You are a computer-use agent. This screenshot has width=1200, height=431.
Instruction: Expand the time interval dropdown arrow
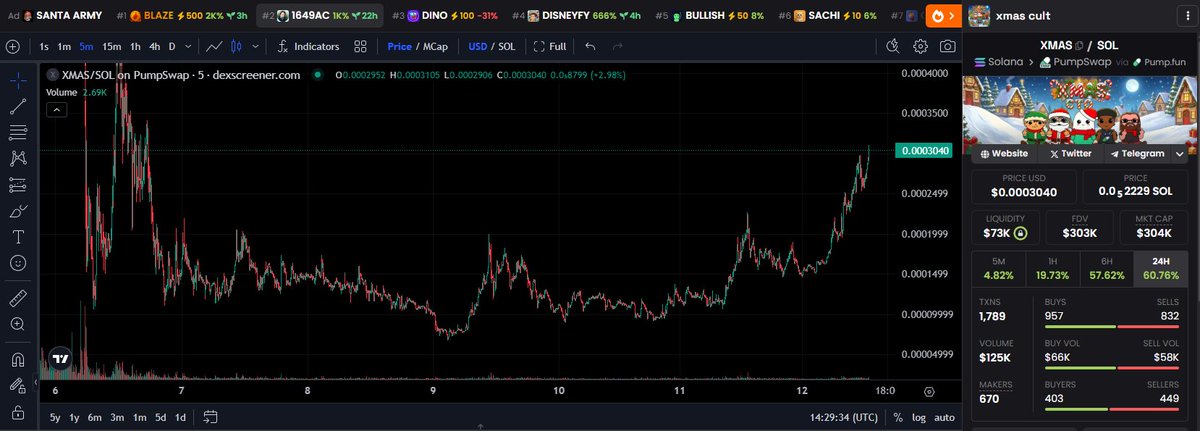[187, 46]
